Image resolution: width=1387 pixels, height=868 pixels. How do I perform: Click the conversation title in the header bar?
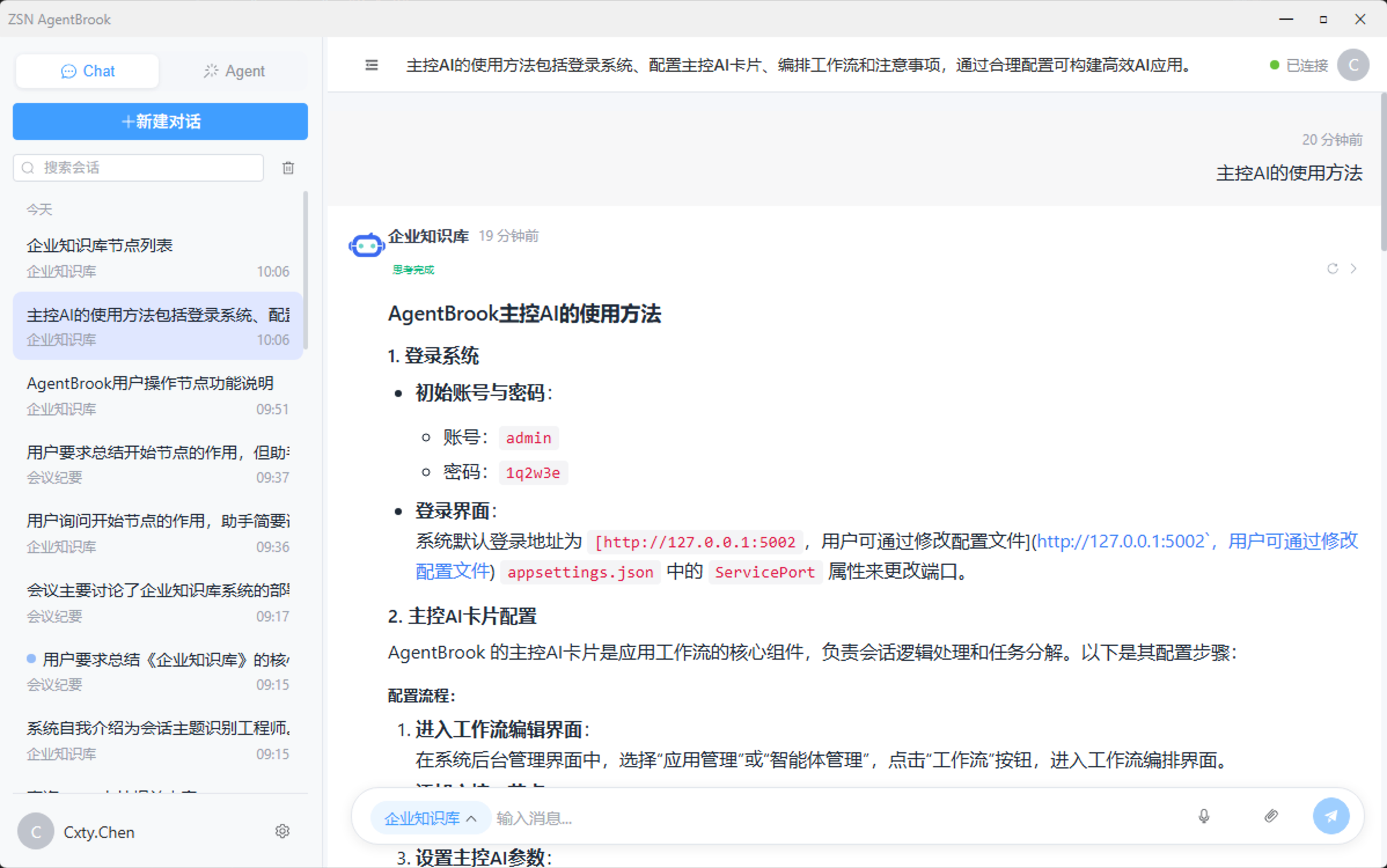coord(799,65)
